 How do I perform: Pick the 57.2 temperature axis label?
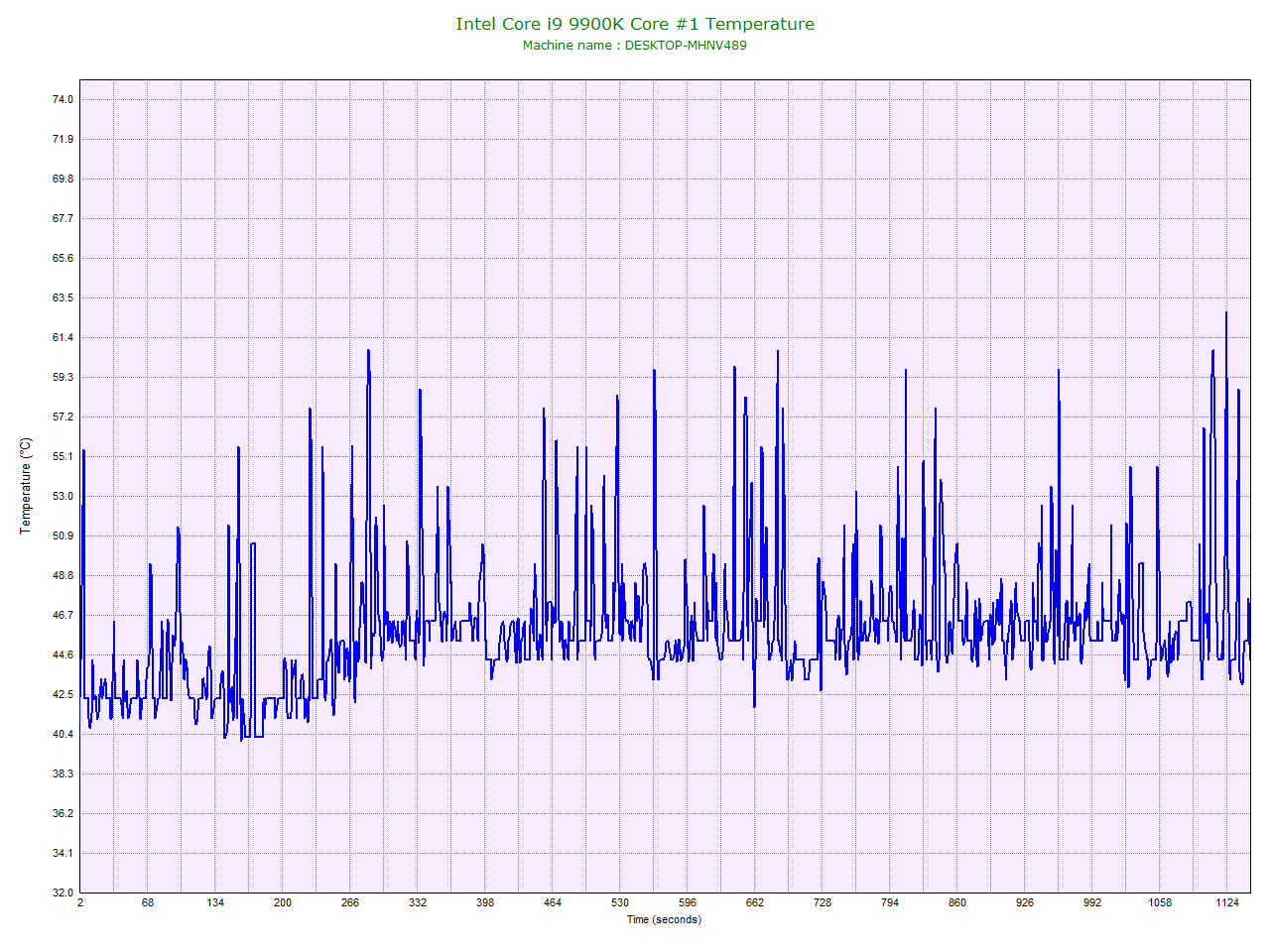click(x=63, y=416)
